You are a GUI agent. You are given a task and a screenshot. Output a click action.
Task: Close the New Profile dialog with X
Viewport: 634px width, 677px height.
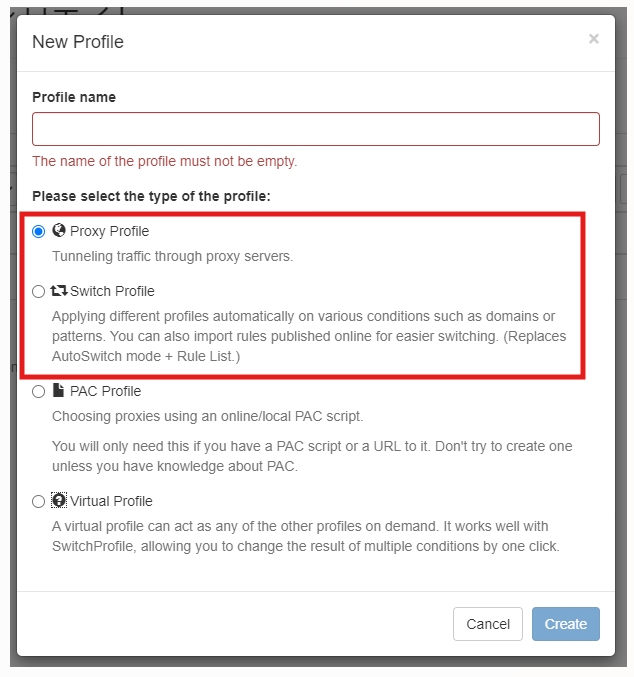click(x=594, y=39)
